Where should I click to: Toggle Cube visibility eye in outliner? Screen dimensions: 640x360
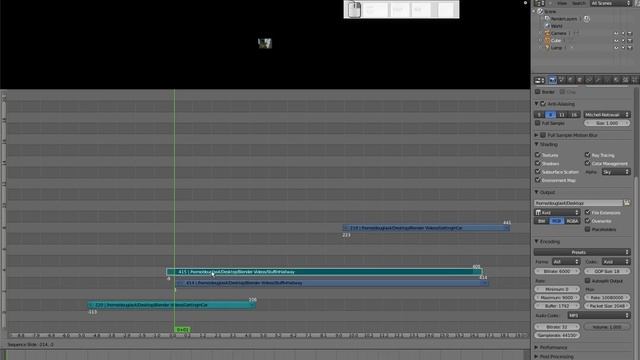click(616, 40)
